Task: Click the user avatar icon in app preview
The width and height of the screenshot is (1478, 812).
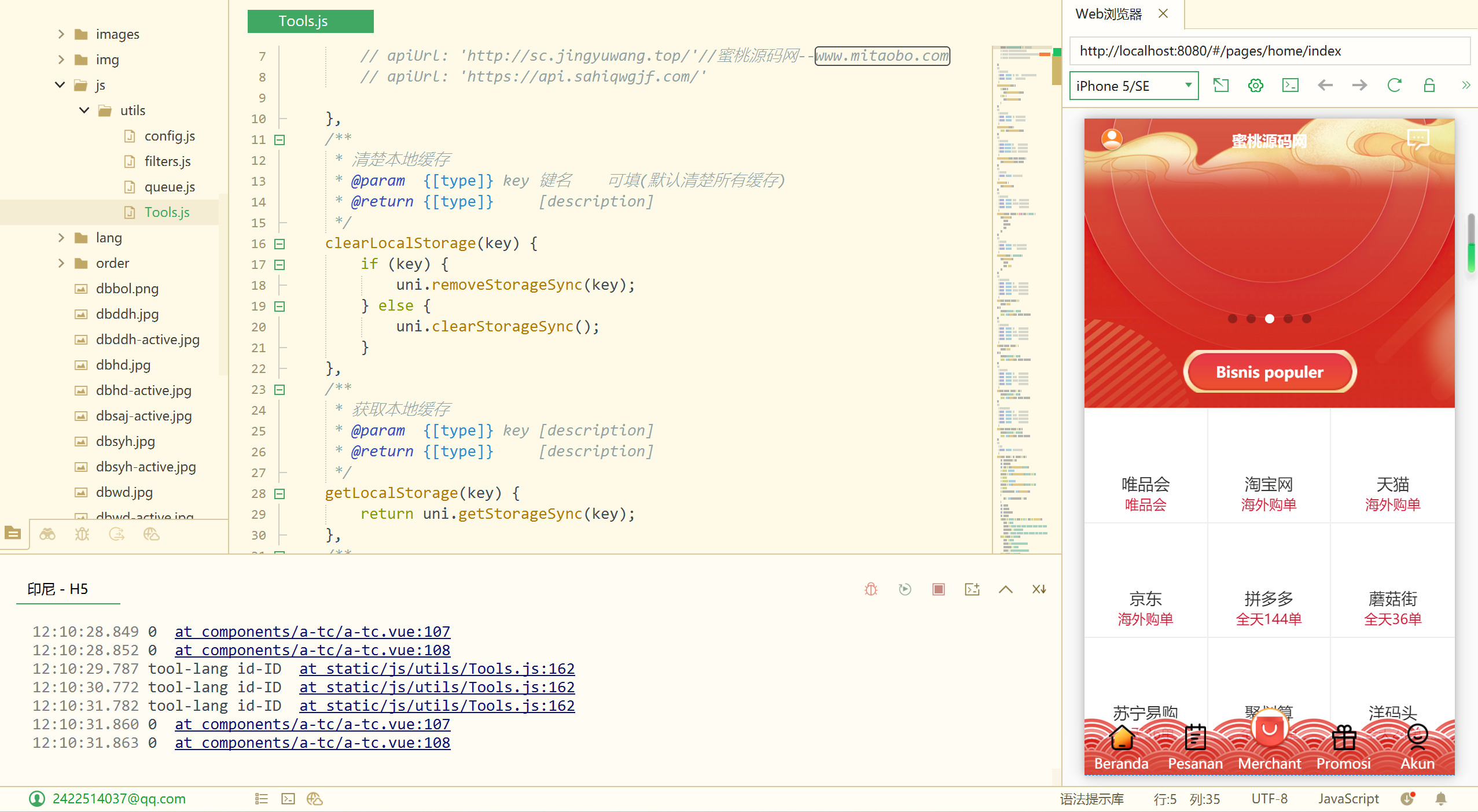Action: [1112, 139]
